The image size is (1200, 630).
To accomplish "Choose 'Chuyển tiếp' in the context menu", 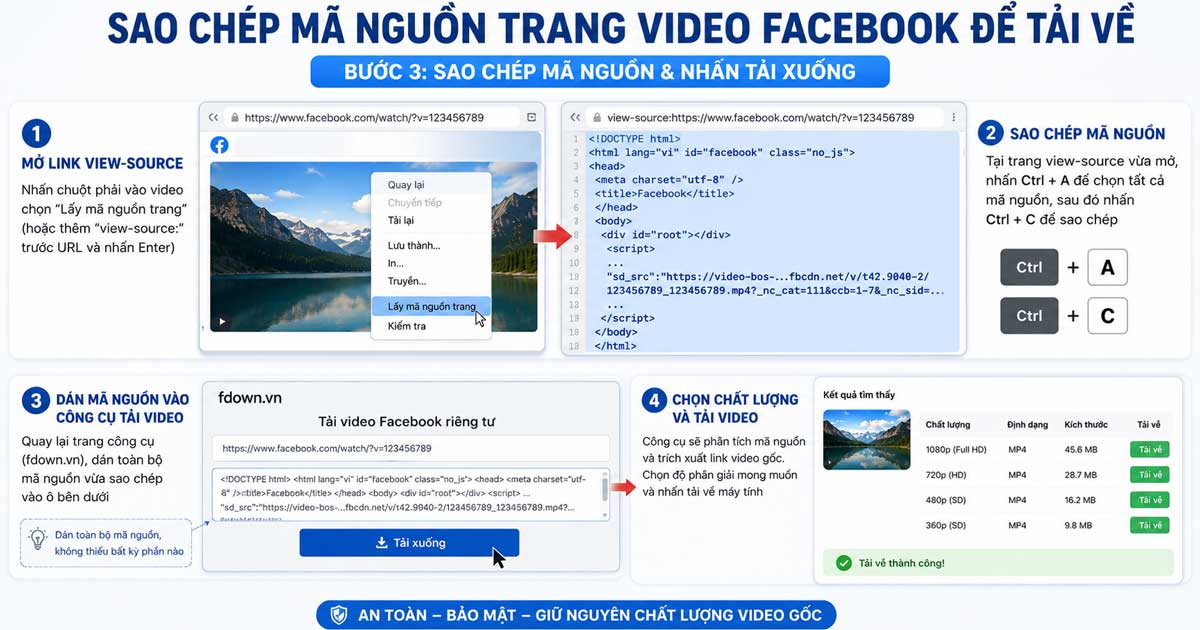I will [415, 202].
